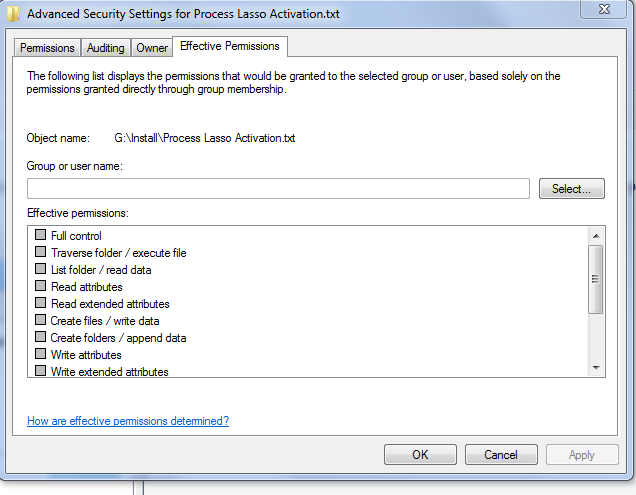636x495 pixels.
Task: Click the Group or user name field
Action: pos(278,188)
